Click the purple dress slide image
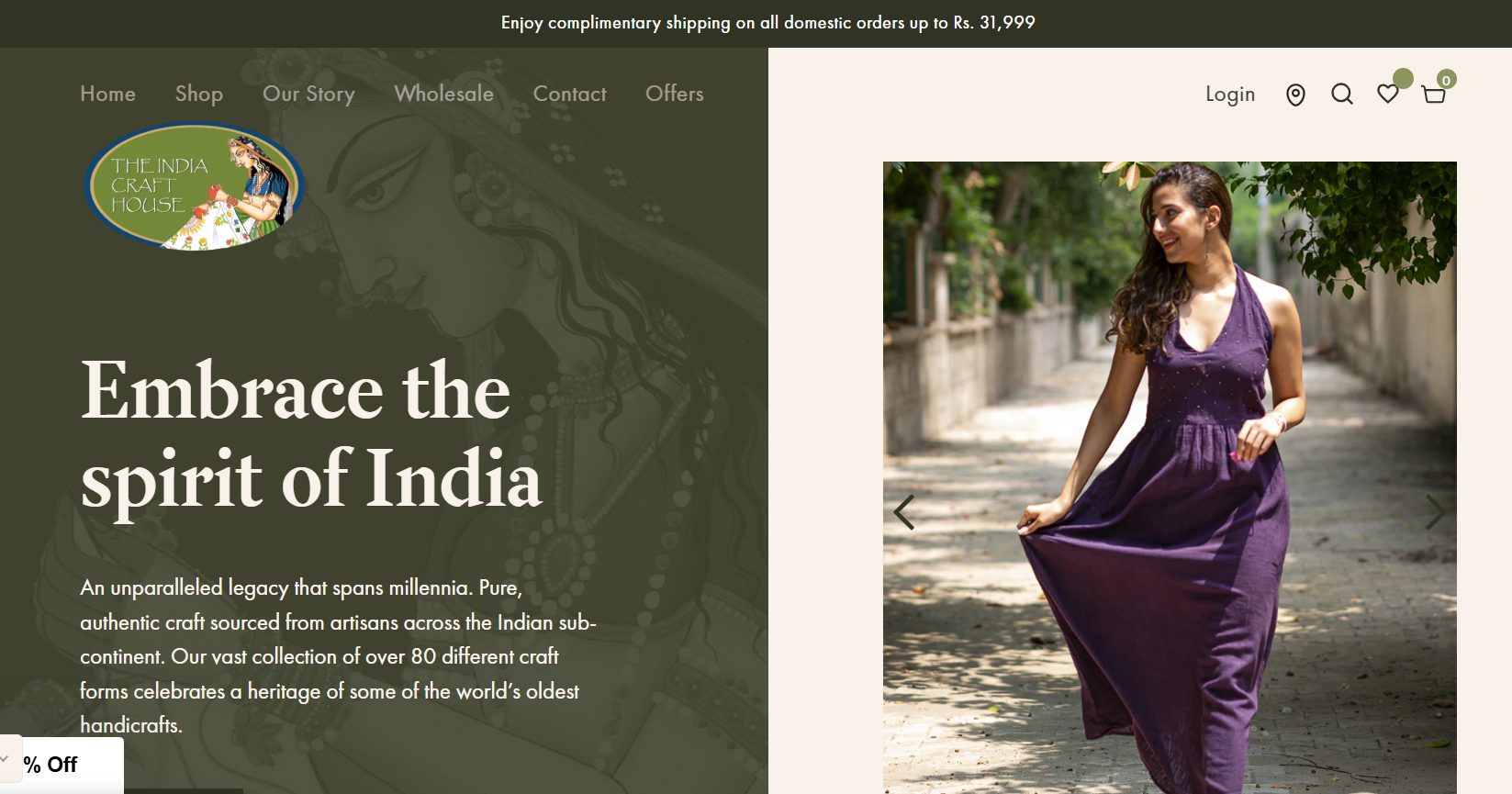Screen dimensions: 1512x794 pos(1170,477)
